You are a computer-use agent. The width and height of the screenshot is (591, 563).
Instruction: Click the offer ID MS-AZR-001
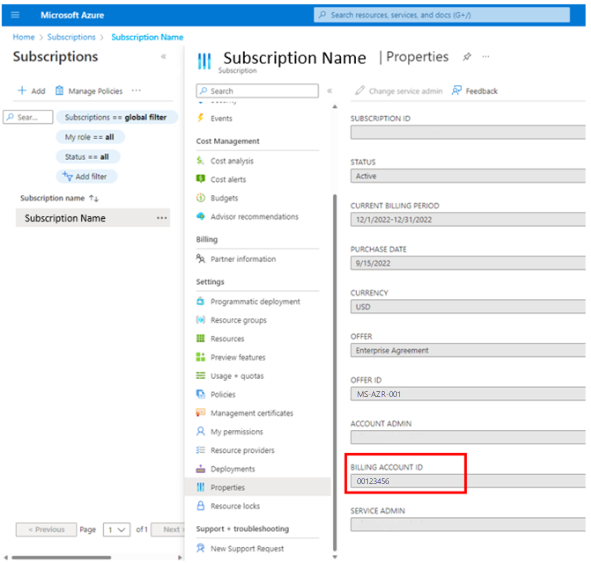coord(379,394)
